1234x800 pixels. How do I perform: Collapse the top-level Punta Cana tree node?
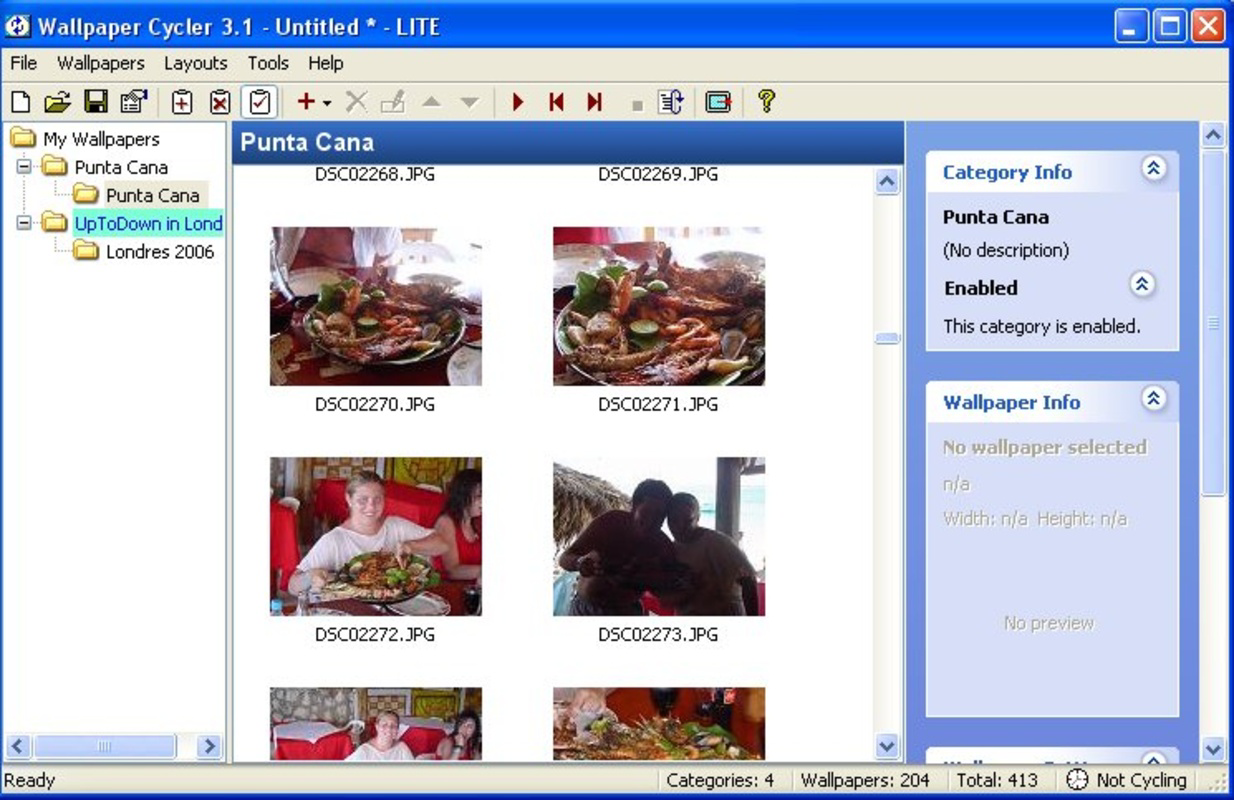pos(24,166)
